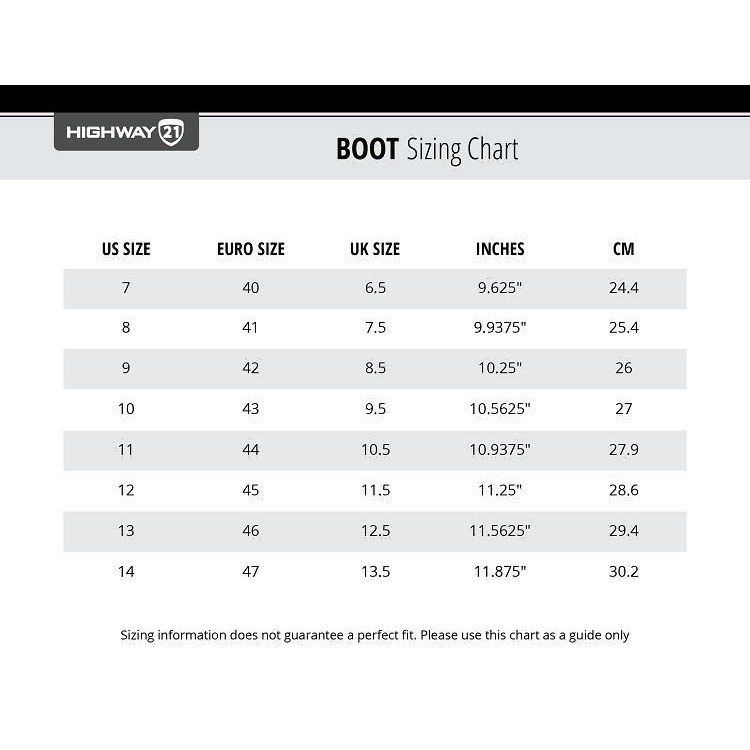The height and width of the screenshot is (750, 750).
Task: Select the US SIZE column header
Action: click(x=126, y=249)
